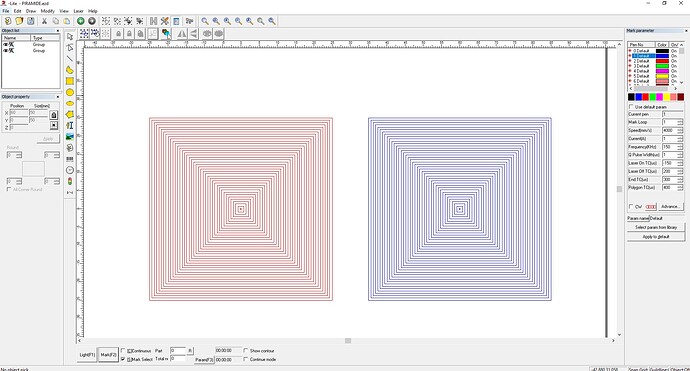Click the horizontal Mirror triangle icon
This screenshot has width=690, height=371.
182,33
